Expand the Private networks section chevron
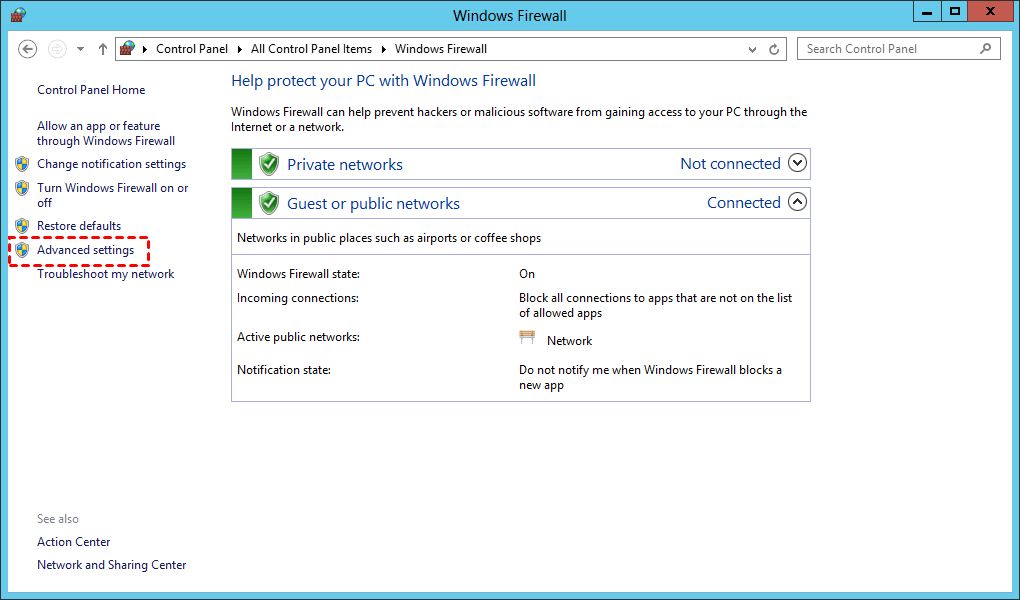This screenshot has height=600, width=1020. [x=798, y=163]
